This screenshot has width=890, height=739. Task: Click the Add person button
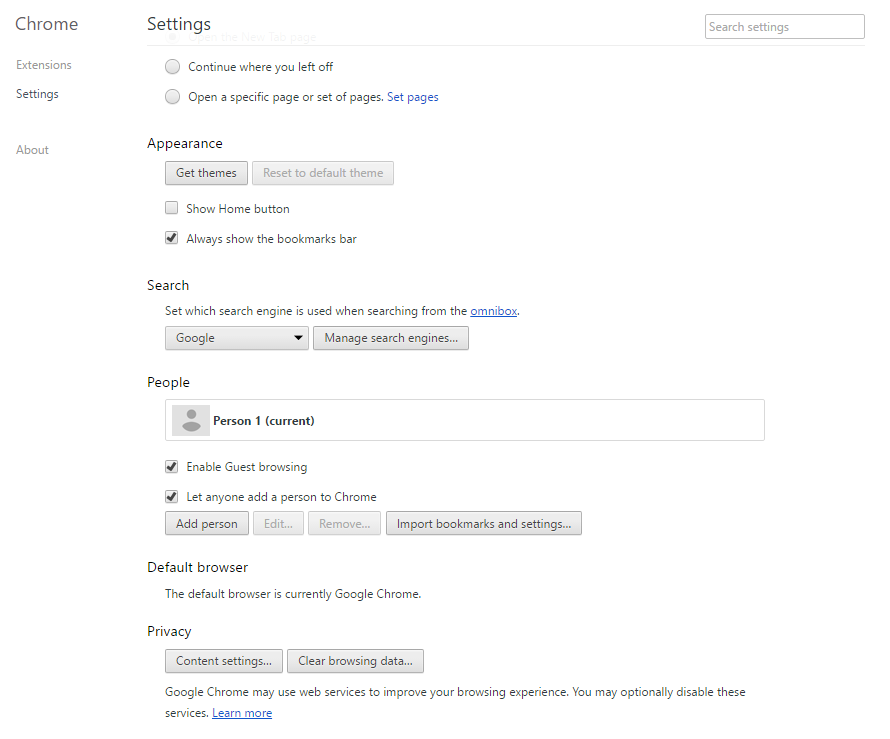click(207, 523)
